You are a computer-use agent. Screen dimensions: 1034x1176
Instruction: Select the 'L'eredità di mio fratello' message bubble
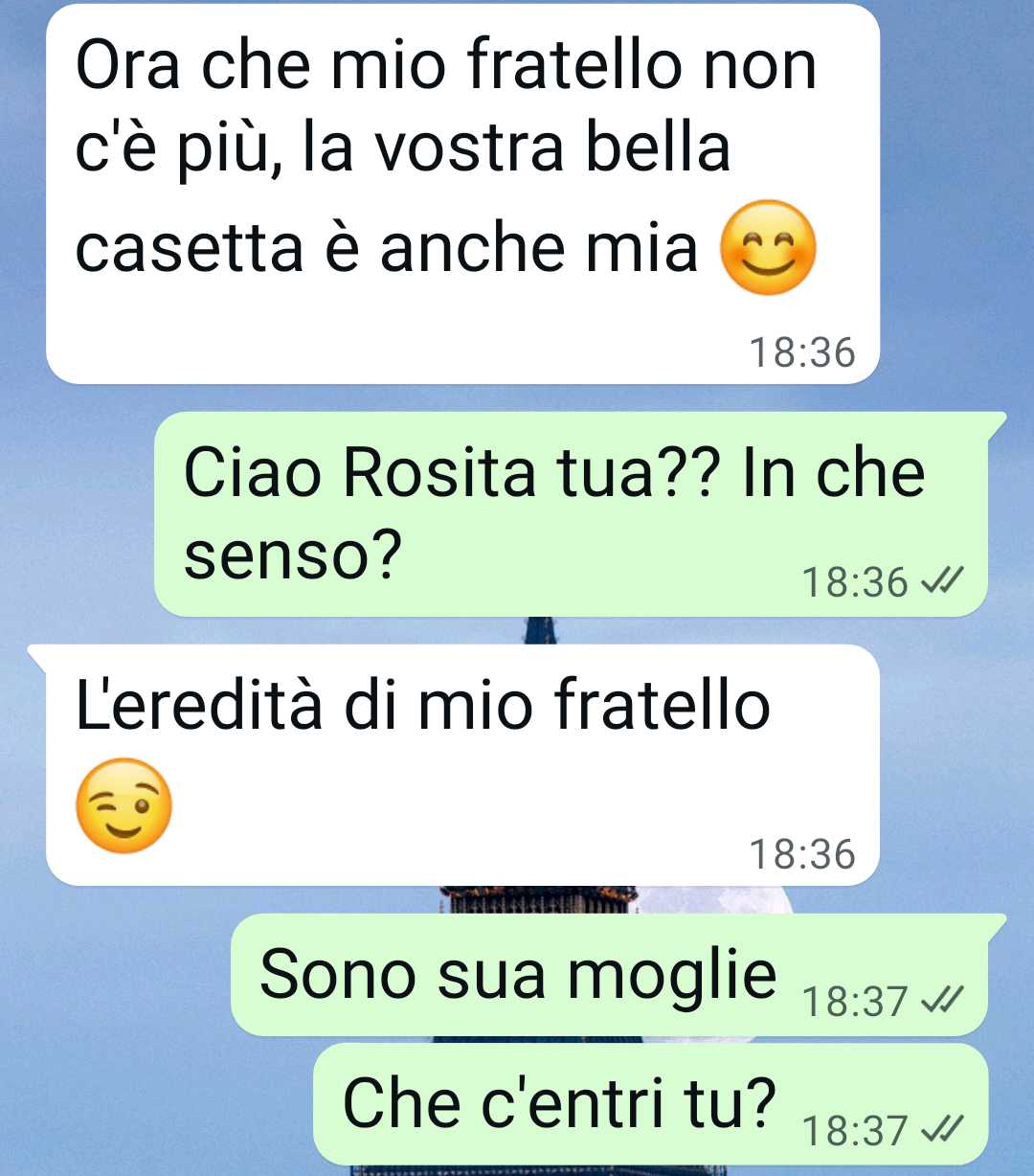pos(462,765)
